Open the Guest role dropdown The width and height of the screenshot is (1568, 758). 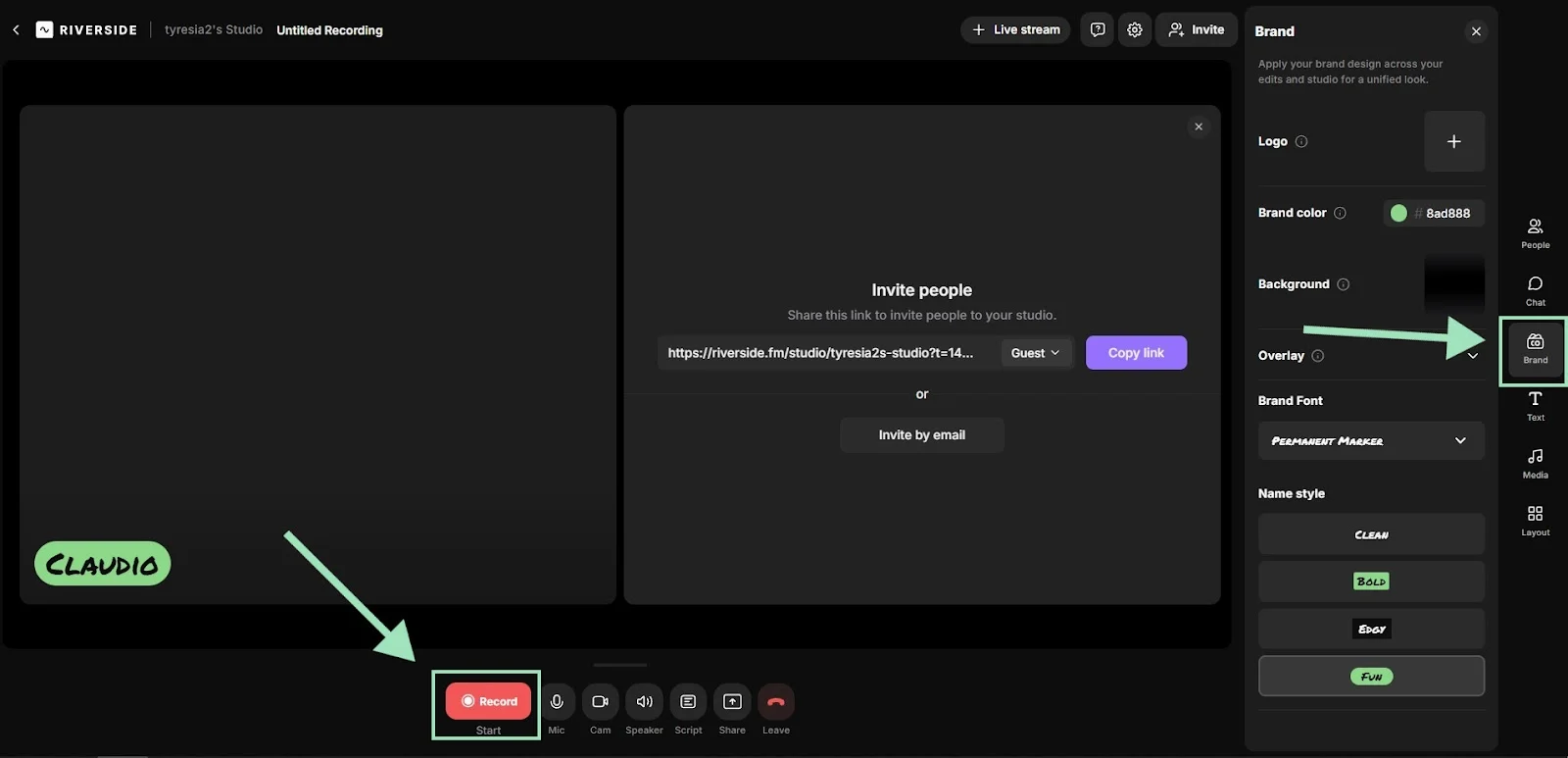click(x=1036, y=353)
